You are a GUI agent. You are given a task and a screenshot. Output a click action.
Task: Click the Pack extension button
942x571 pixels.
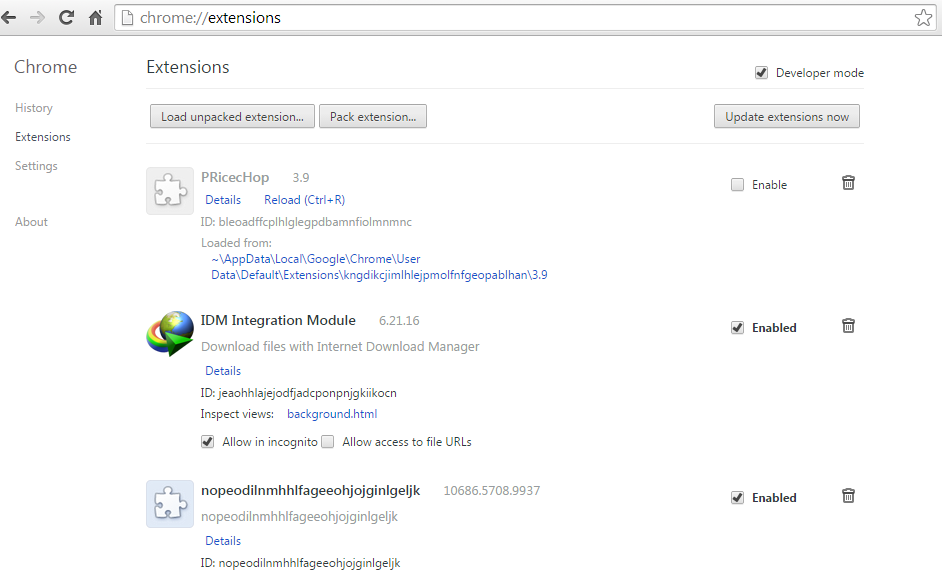(373, 117)
